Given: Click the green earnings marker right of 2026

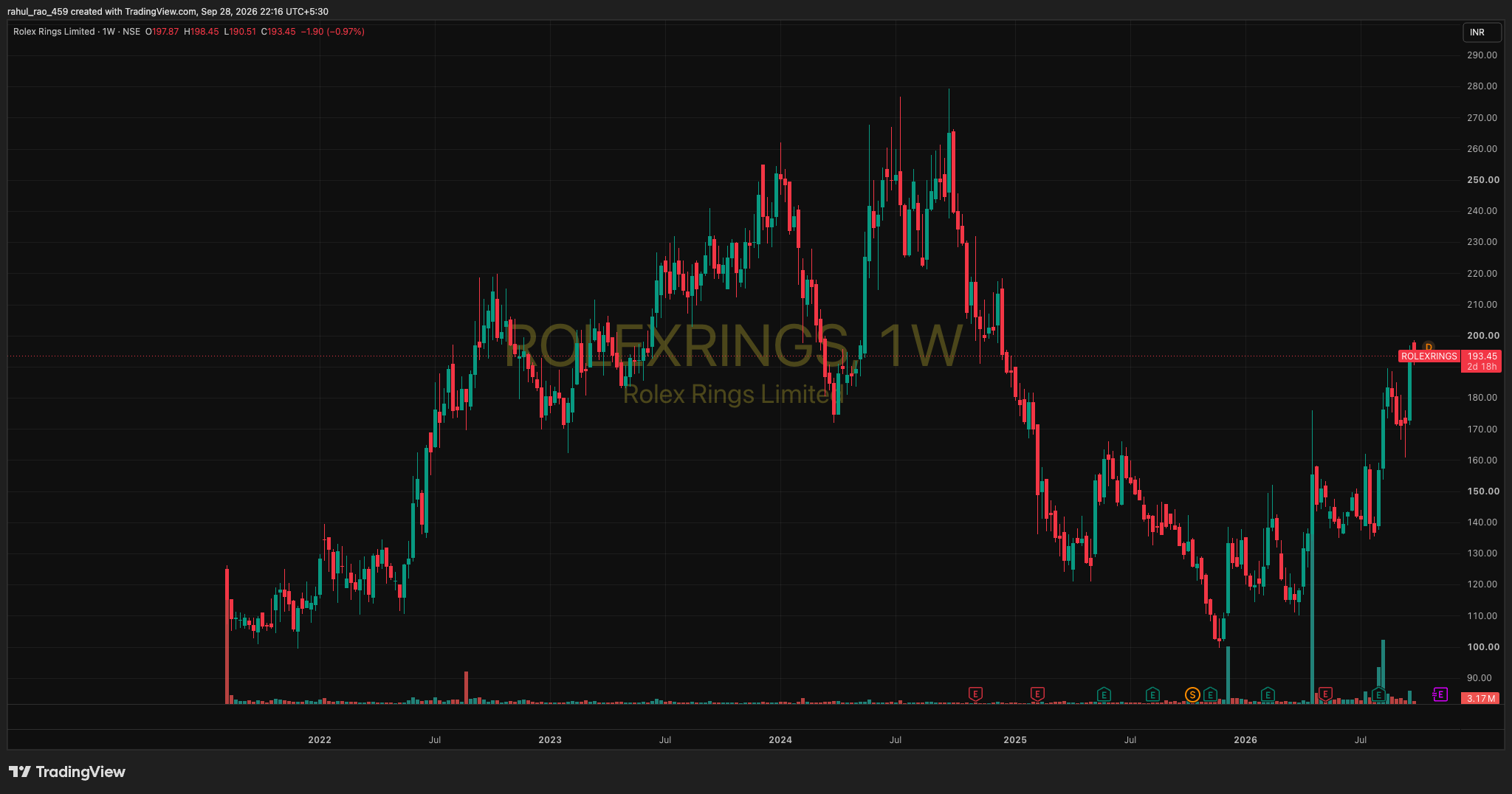Looking at the screenshot, I should (x=1268, y=694).
